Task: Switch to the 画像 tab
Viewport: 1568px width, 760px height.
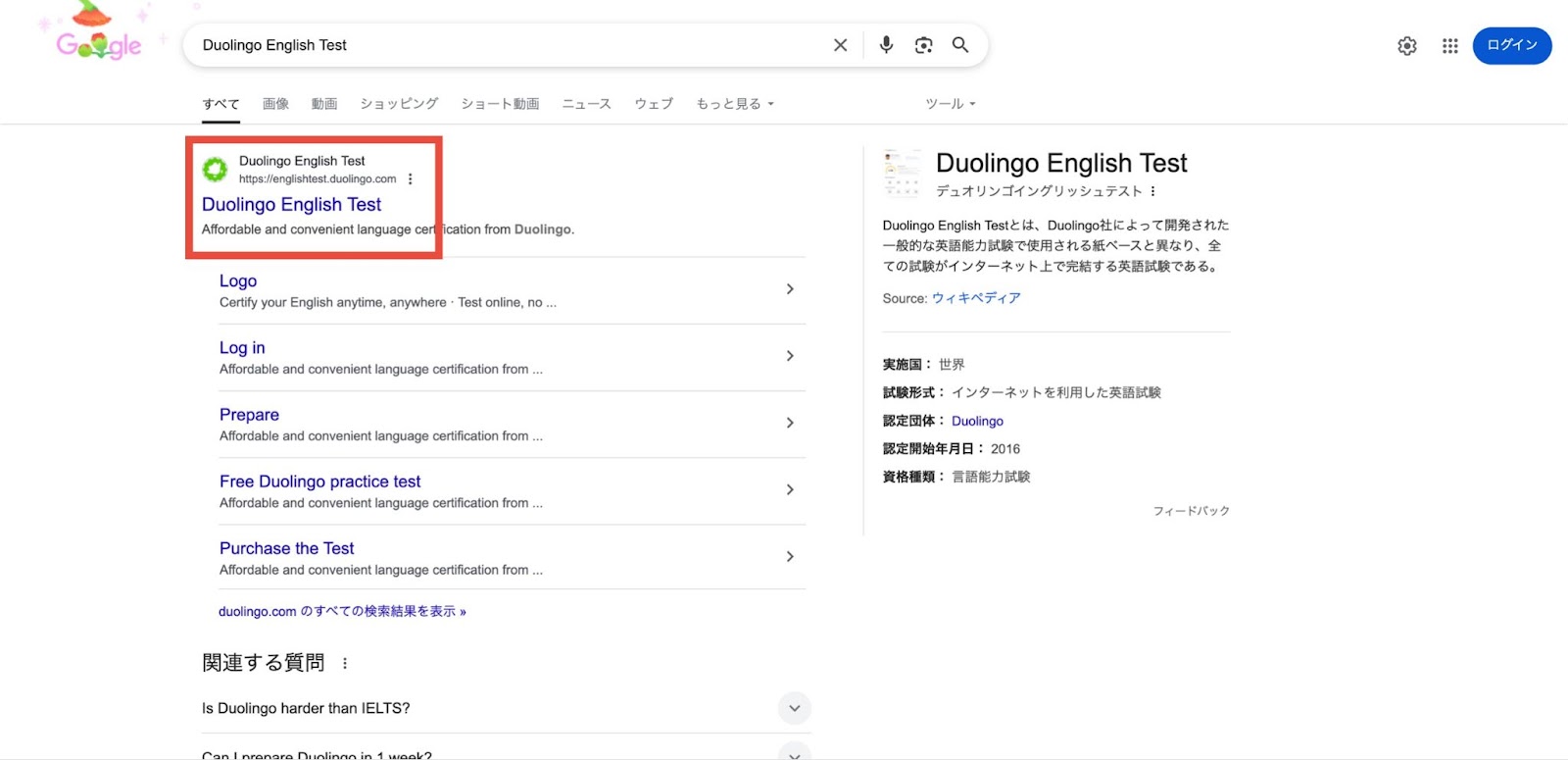Action: click(275, 104)
